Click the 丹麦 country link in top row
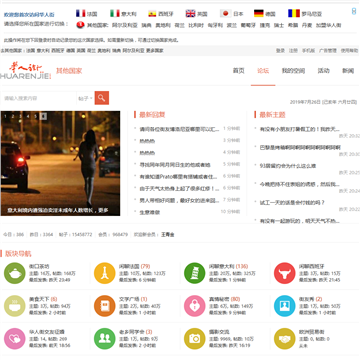Image resolution: width=360 pixels, height=360 pixels. point(307,25)
